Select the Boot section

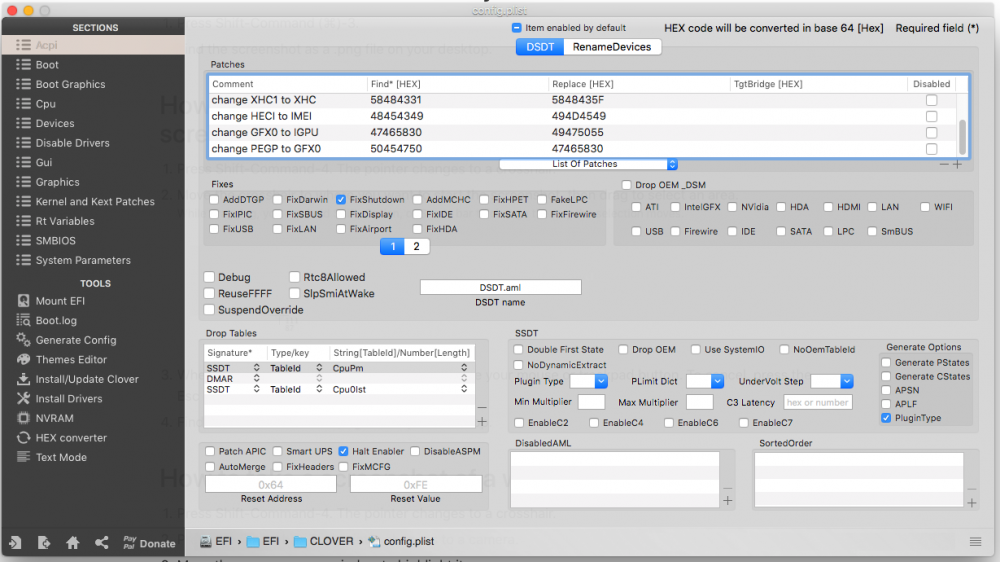tap(92, 64)
